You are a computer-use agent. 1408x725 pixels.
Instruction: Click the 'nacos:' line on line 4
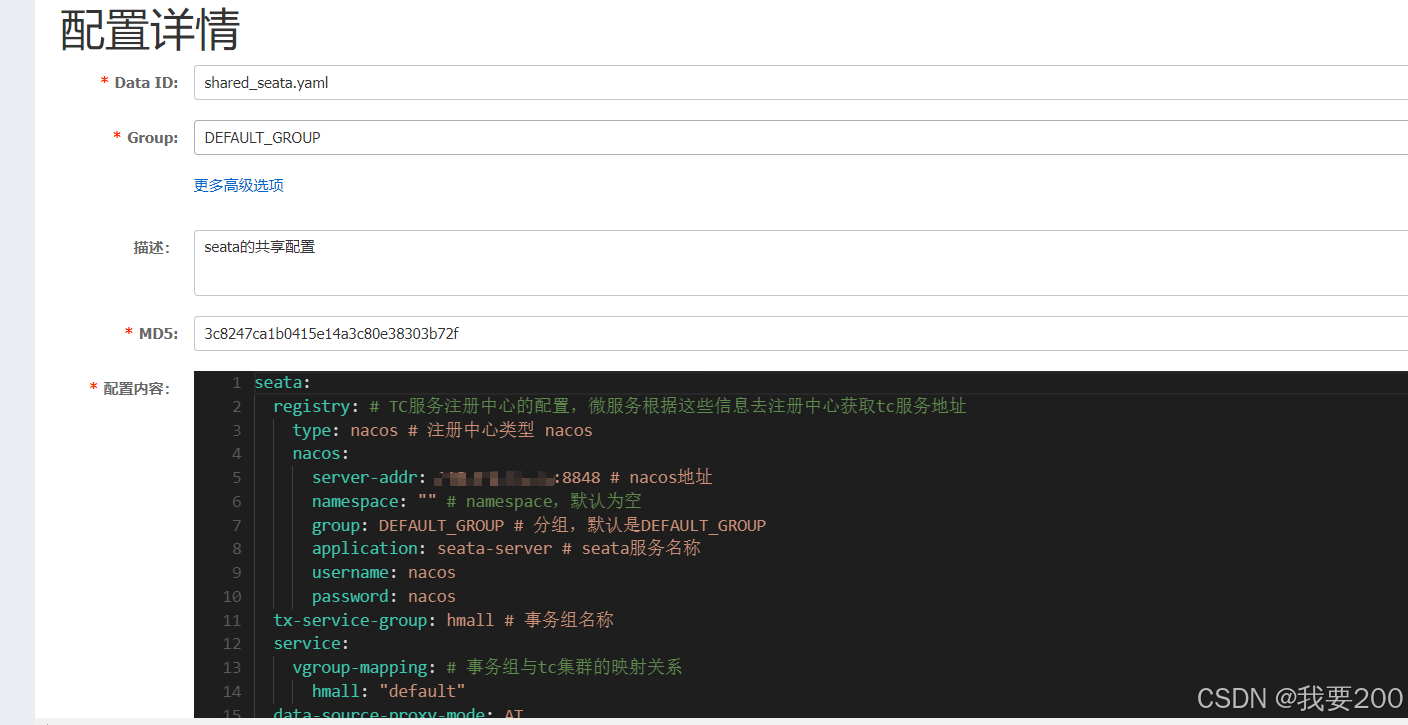[x=321, y=454]
